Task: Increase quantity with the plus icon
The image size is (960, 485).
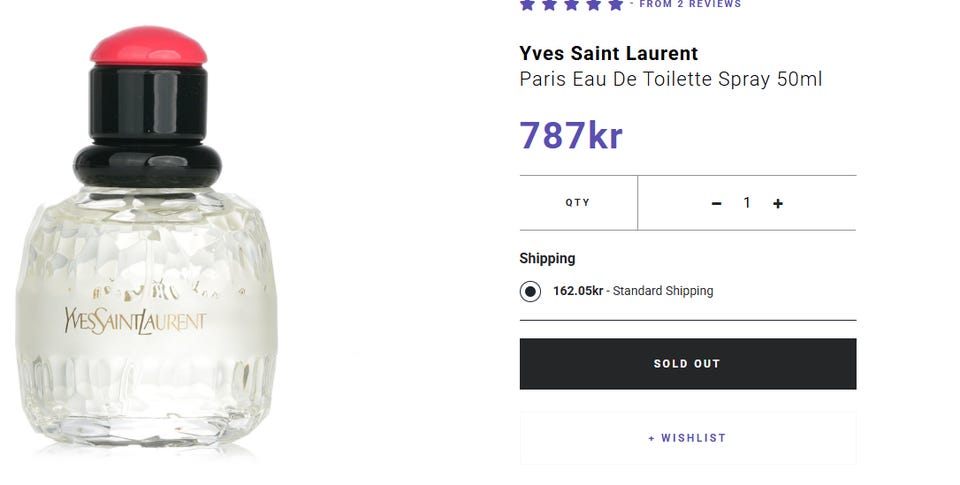Action: (778, 203)
